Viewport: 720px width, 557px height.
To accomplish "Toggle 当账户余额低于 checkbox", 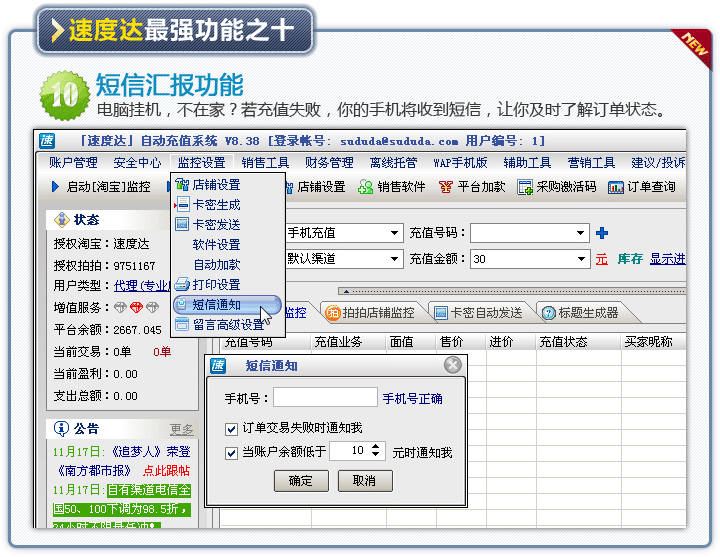I will tap(231, 453).
